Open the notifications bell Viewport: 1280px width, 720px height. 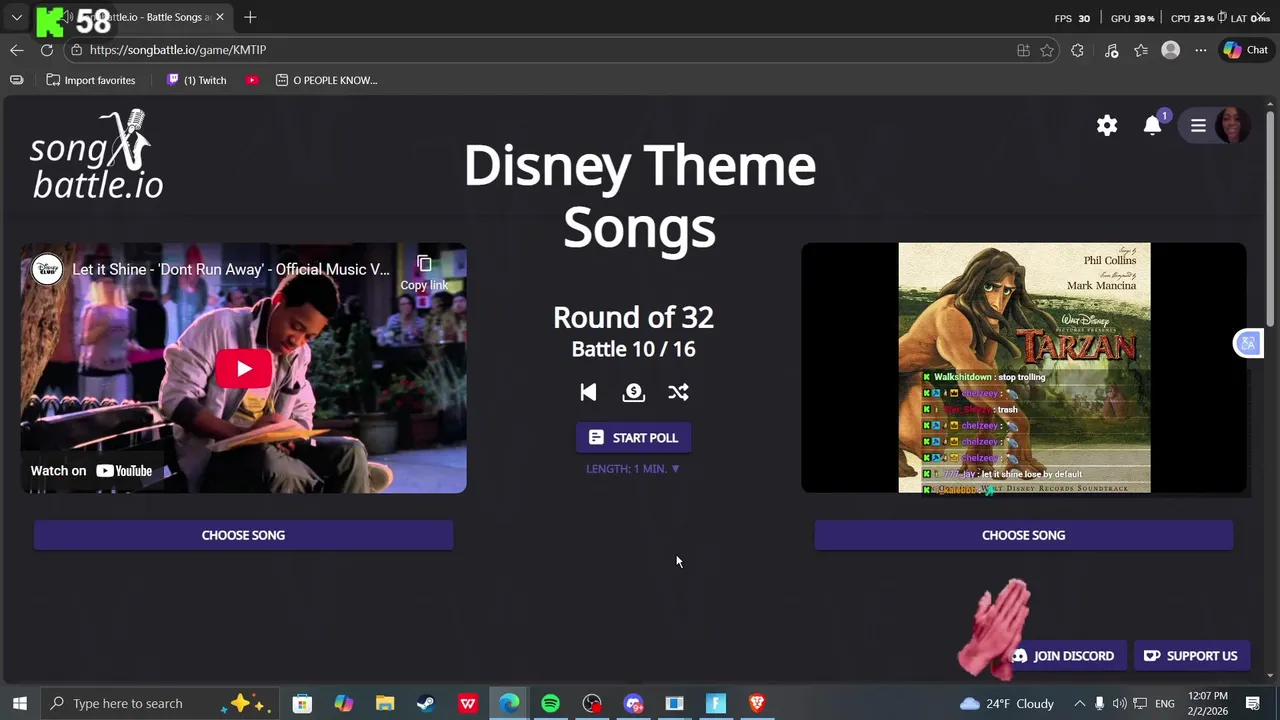1153,125
